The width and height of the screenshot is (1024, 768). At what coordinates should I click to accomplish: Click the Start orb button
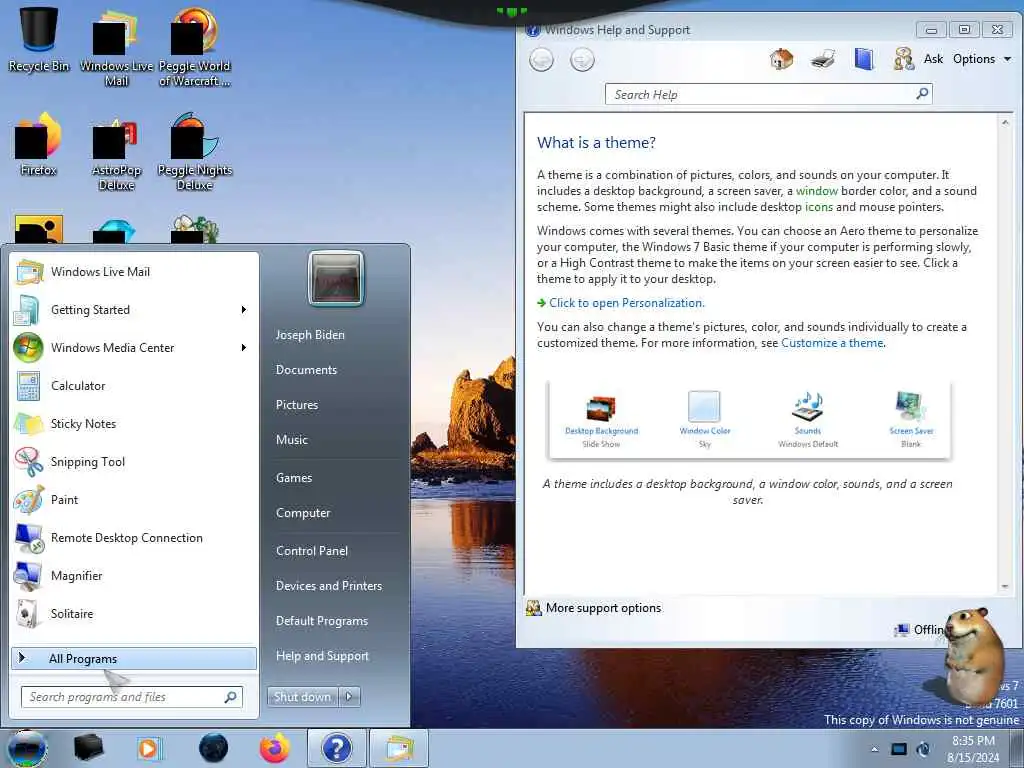27,748
